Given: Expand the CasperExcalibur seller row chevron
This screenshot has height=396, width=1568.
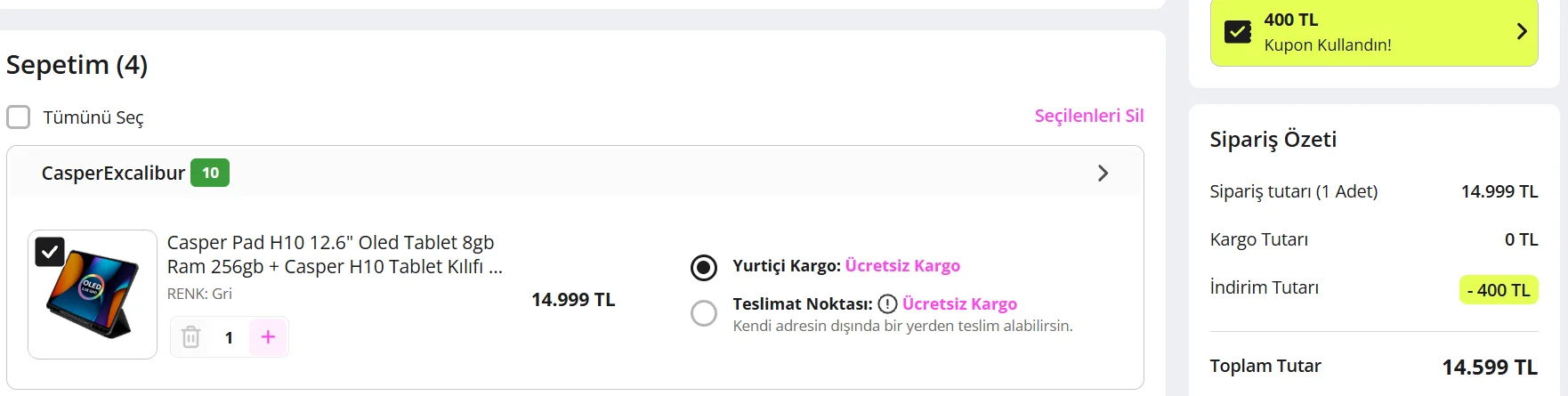Looking at the screenshot, I should tap(1103, 173).
